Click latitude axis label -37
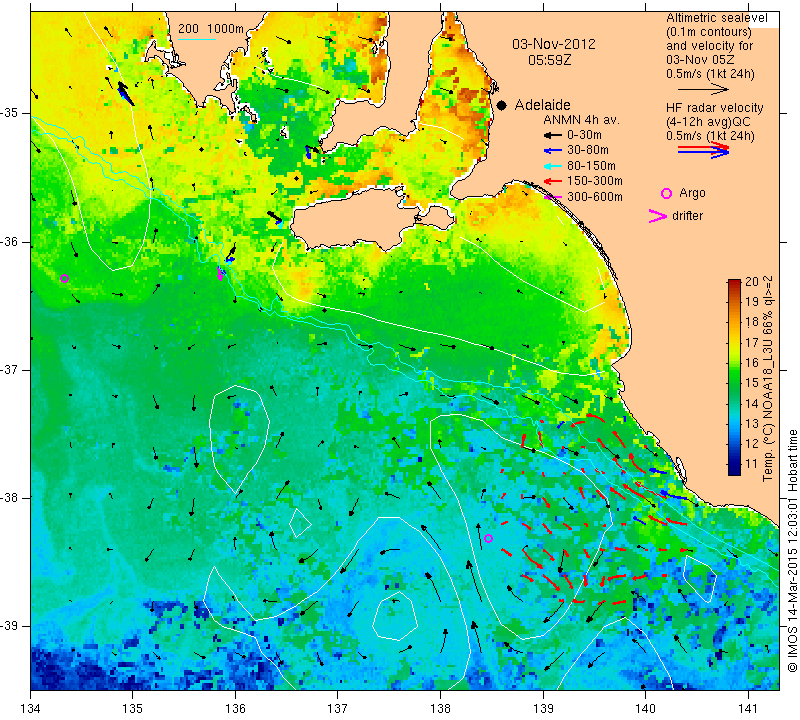 [x=10, y=369]
